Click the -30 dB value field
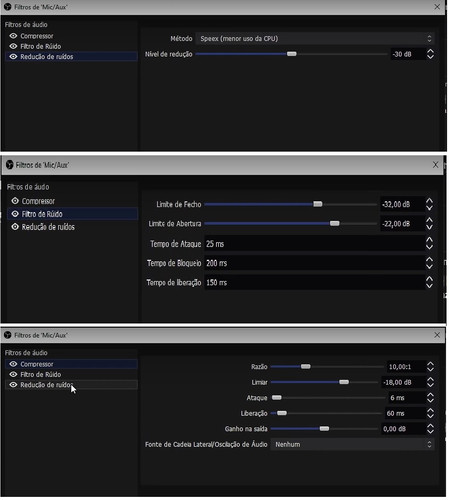 tap(408, 54)
